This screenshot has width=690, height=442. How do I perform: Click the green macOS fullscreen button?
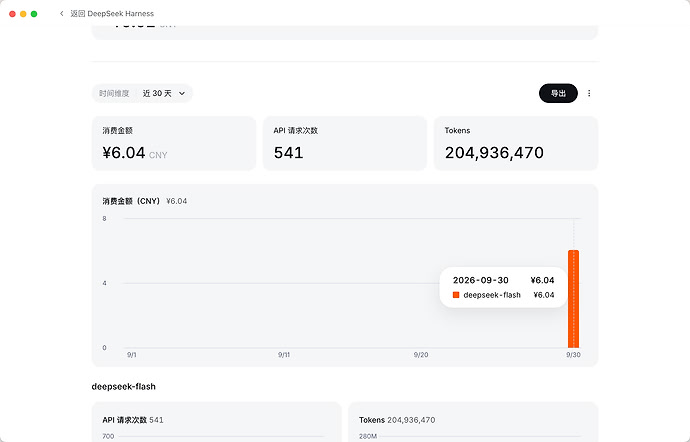tap(34, 14)
